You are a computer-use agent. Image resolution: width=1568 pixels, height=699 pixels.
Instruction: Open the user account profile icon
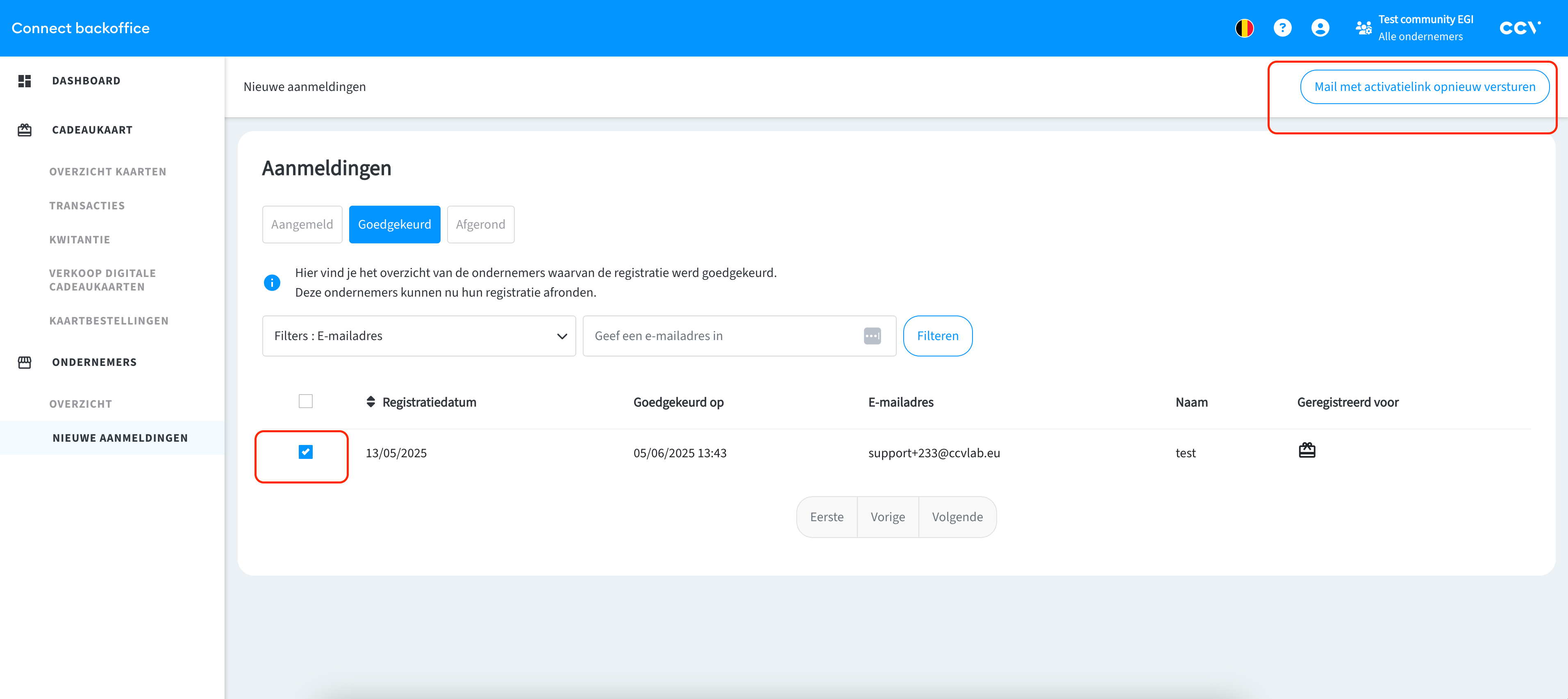[1320, 28]
